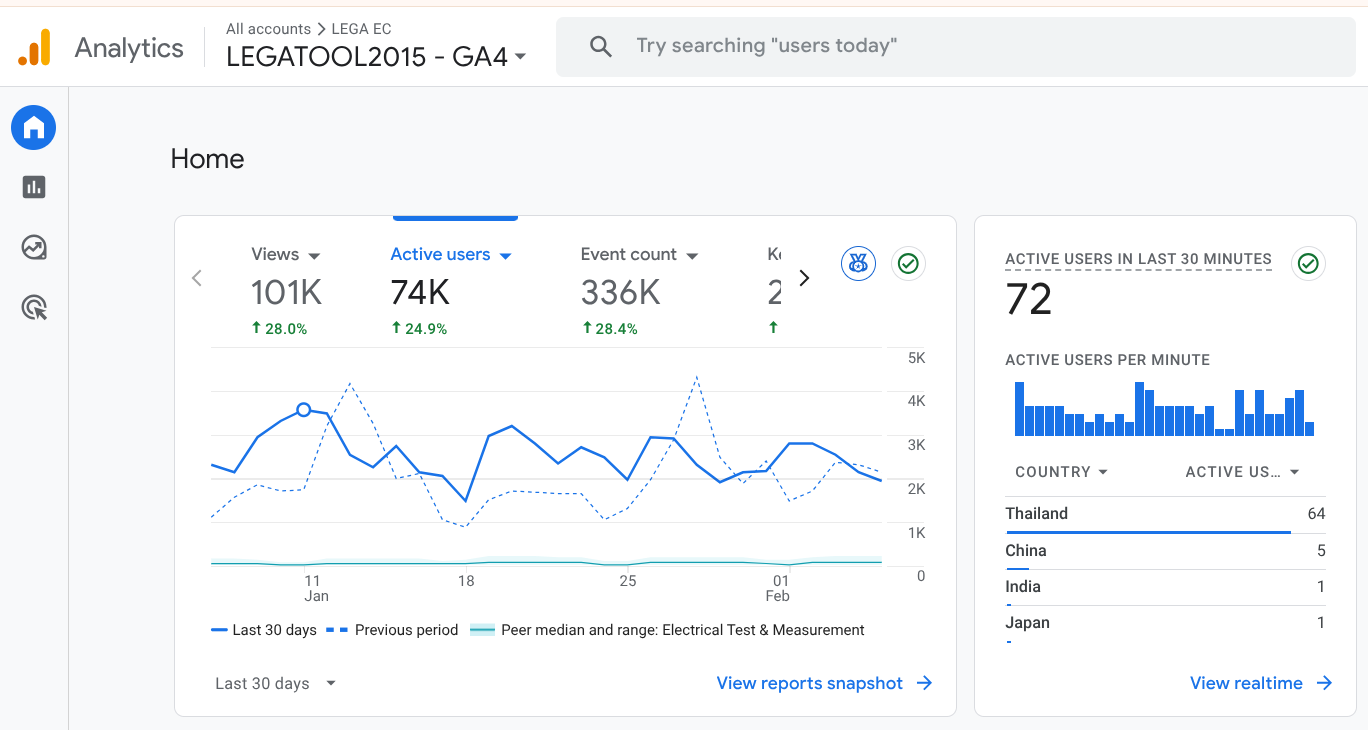Open the Last 30 days date dropdown

point(276,684)
